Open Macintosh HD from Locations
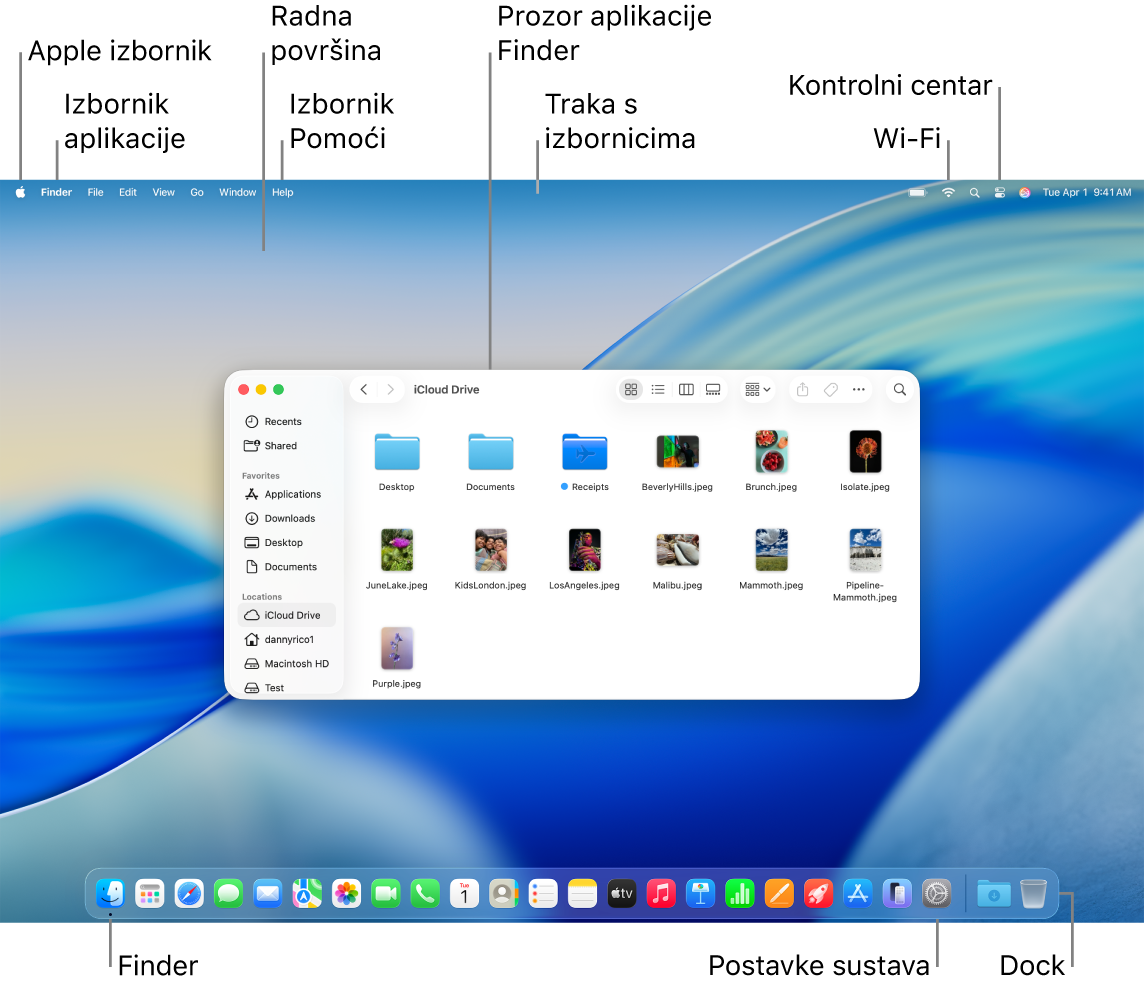The height and width of the screenshot is (987, 1144). (296, 663)
